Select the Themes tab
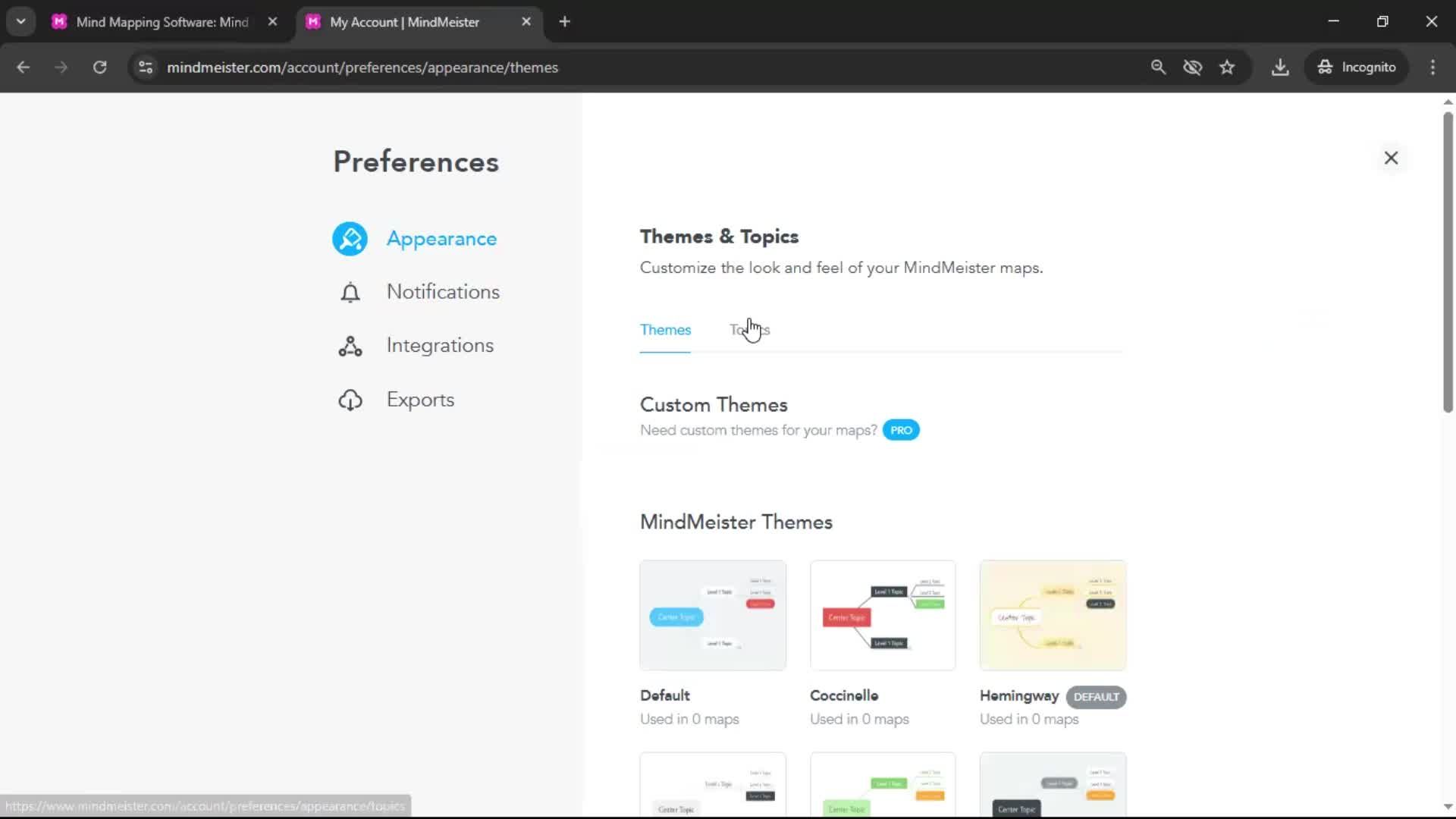The width and height of the screenshot is (1456, 819). click(x=665, y=330)
